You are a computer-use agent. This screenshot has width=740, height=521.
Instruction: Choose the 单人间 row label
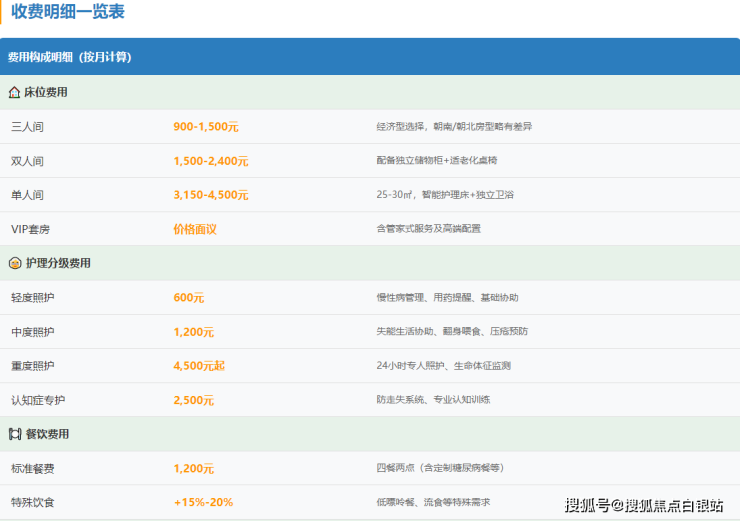coord(27,195)
